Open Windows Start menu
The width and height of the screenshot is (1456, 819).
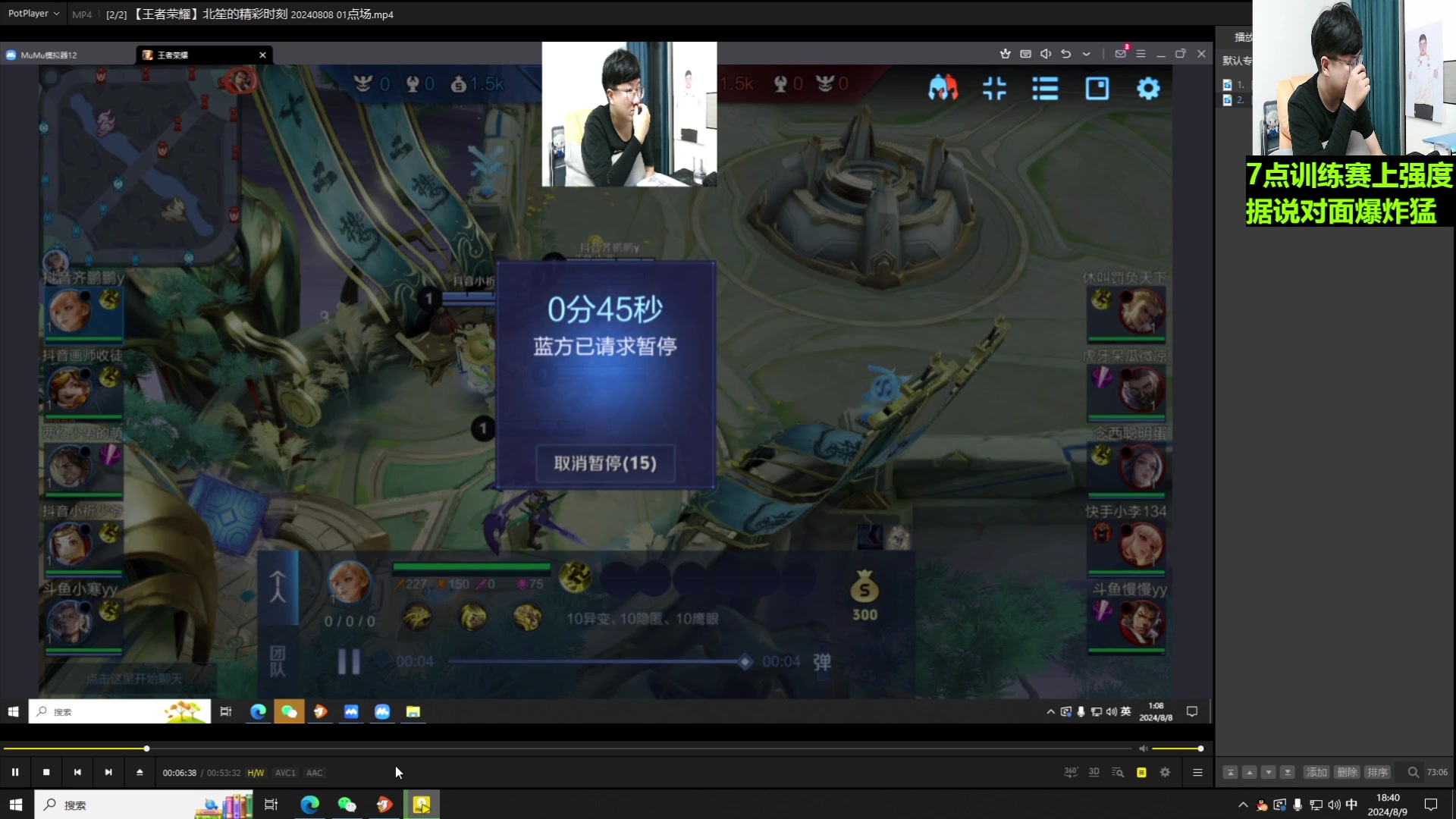tap(16, 805)
